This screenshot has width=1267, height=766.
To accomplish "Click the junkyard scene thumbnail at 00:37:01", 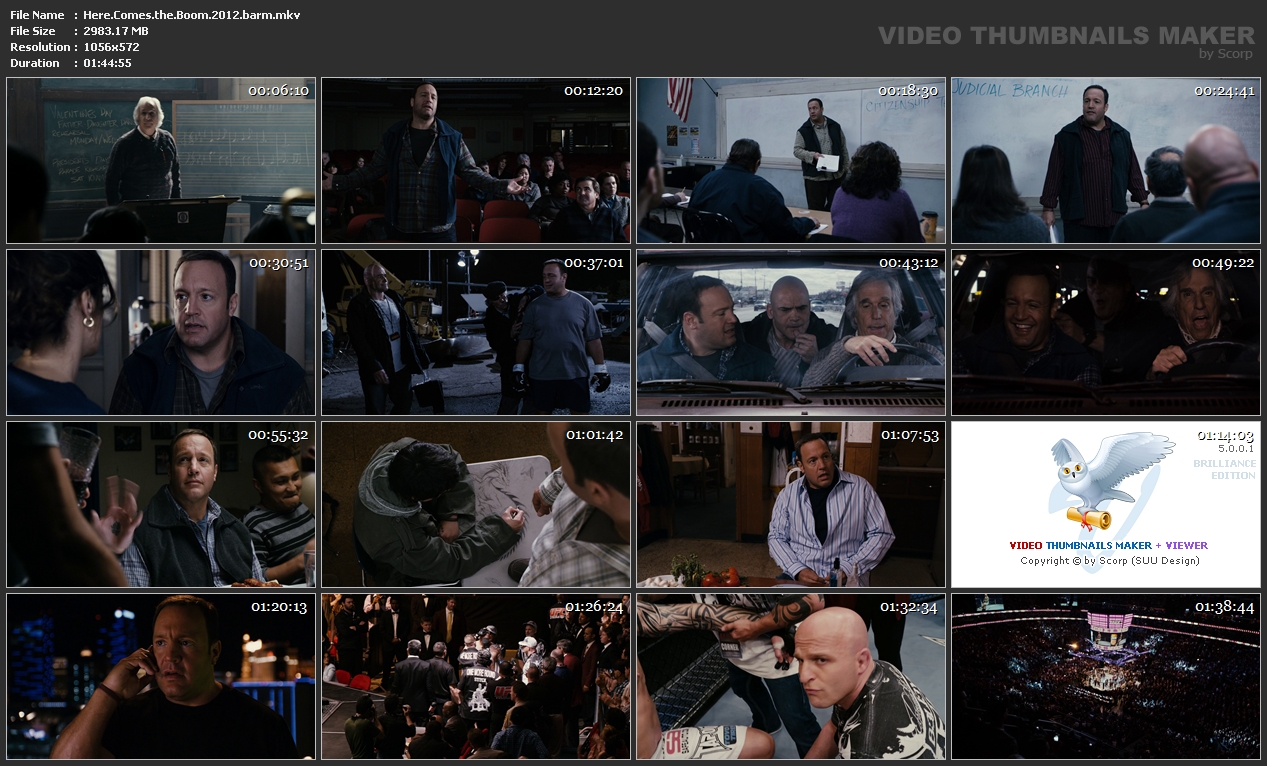I will (476, 332).
